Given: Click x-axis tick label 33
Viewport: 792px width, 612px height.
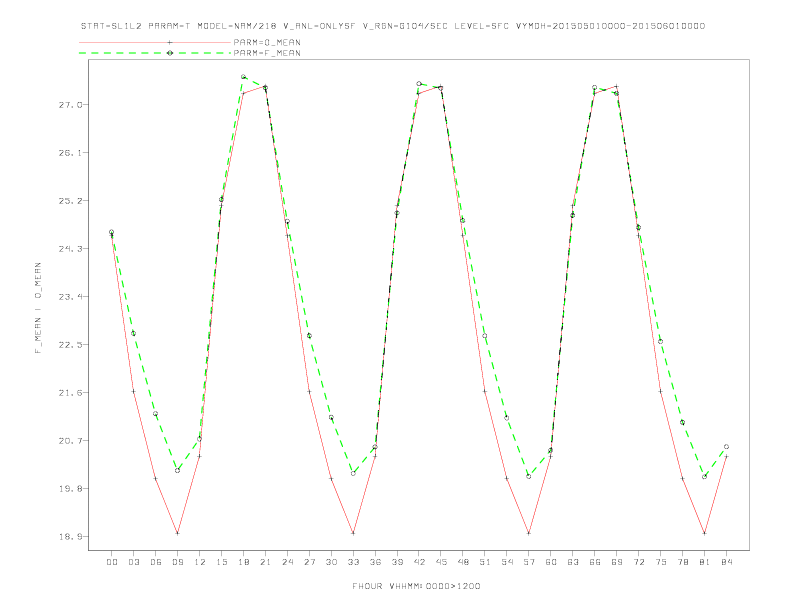Looking at the screenshot, I should point(353,562).
